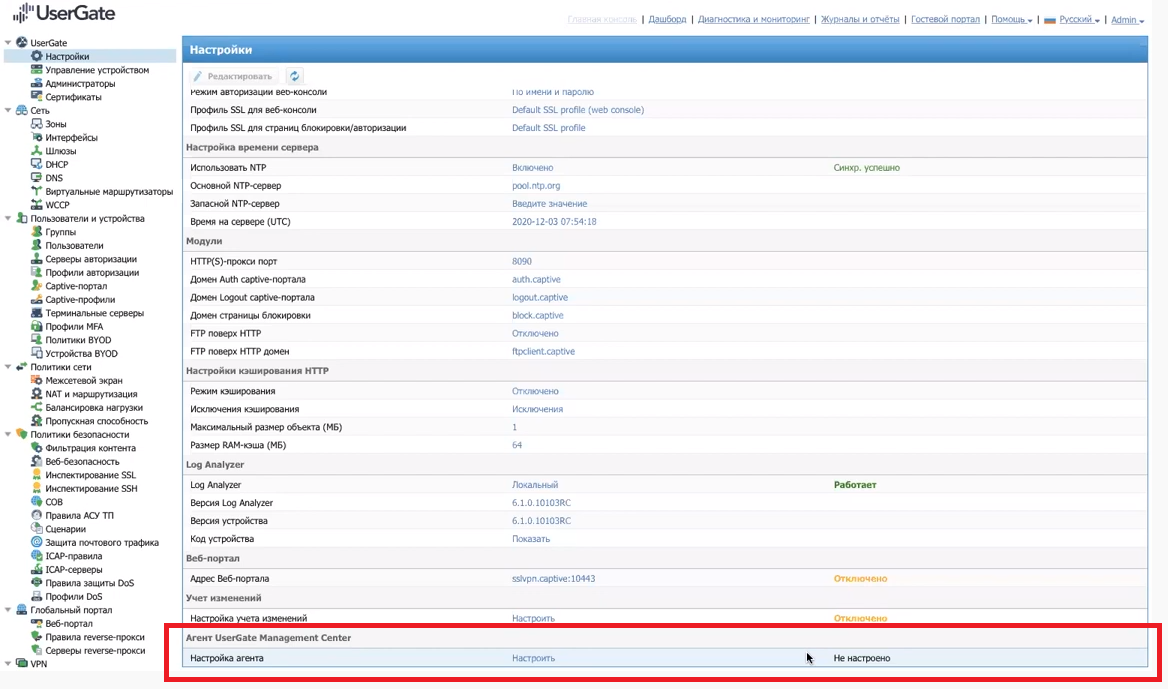Open Правила защиты DoS item
Screen dimensions: 1168x689
tap(89, 582)
